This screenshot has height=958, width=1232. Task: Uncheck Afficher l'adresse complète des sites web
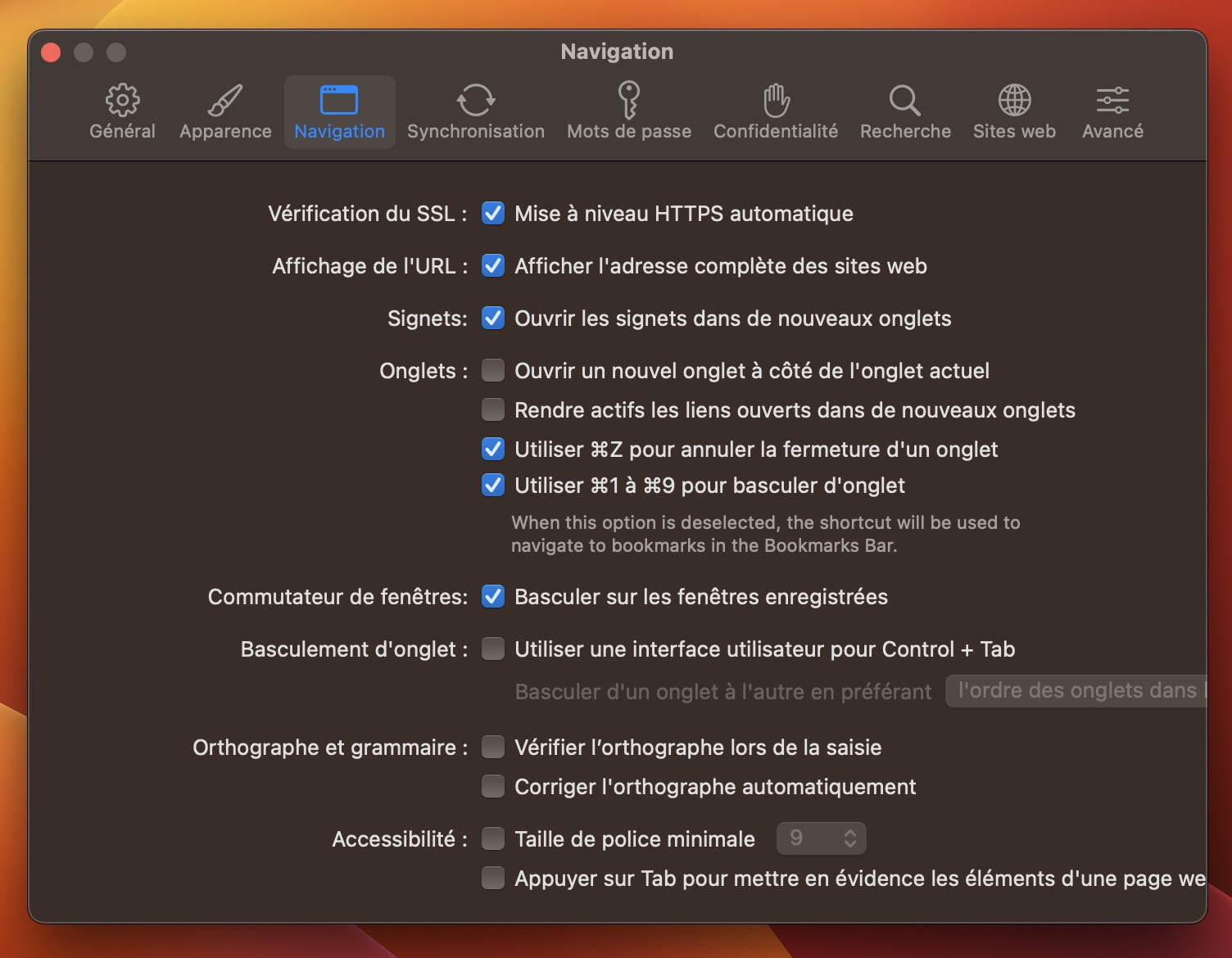coord(493,266)
